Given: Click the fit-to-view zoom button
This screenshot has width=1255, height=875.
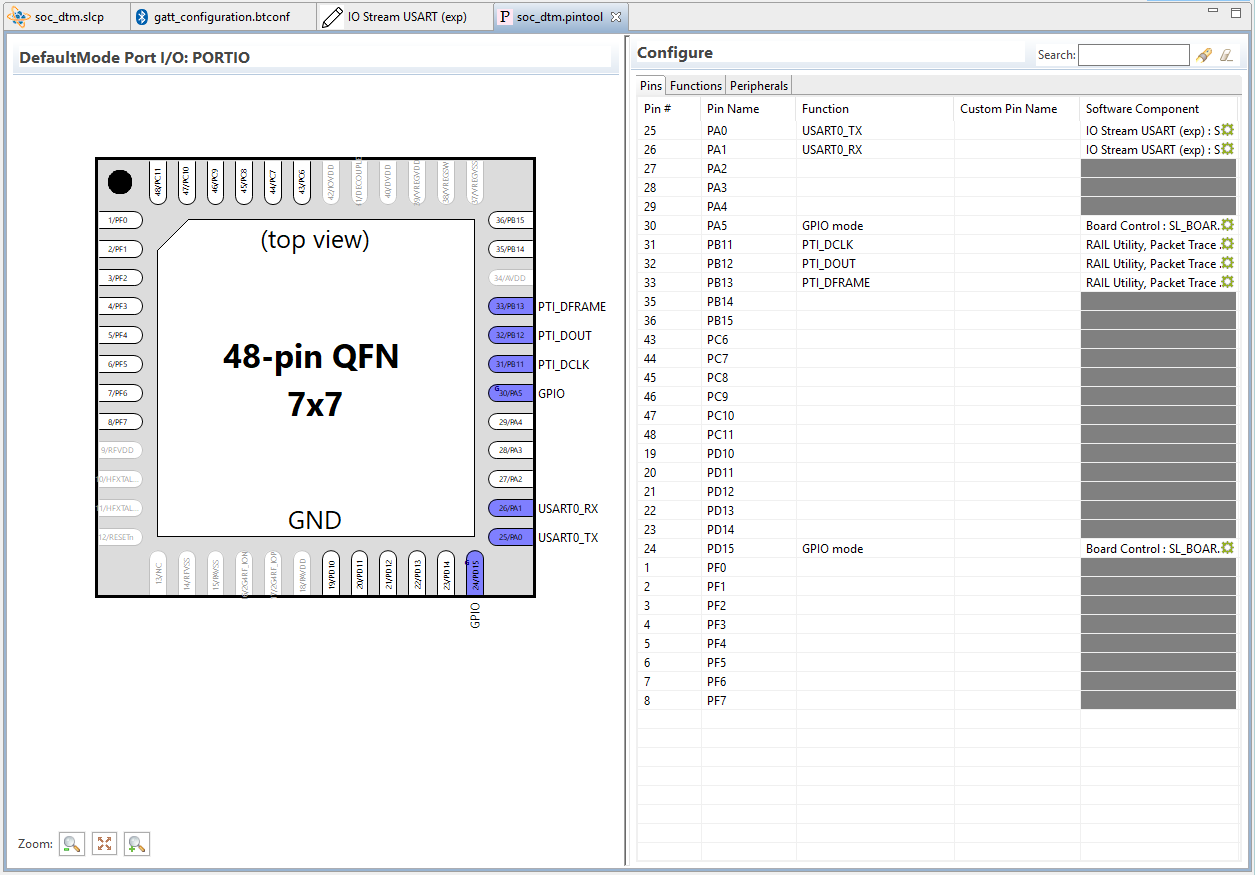Looking at the screenshot, I should coord(104,844).
